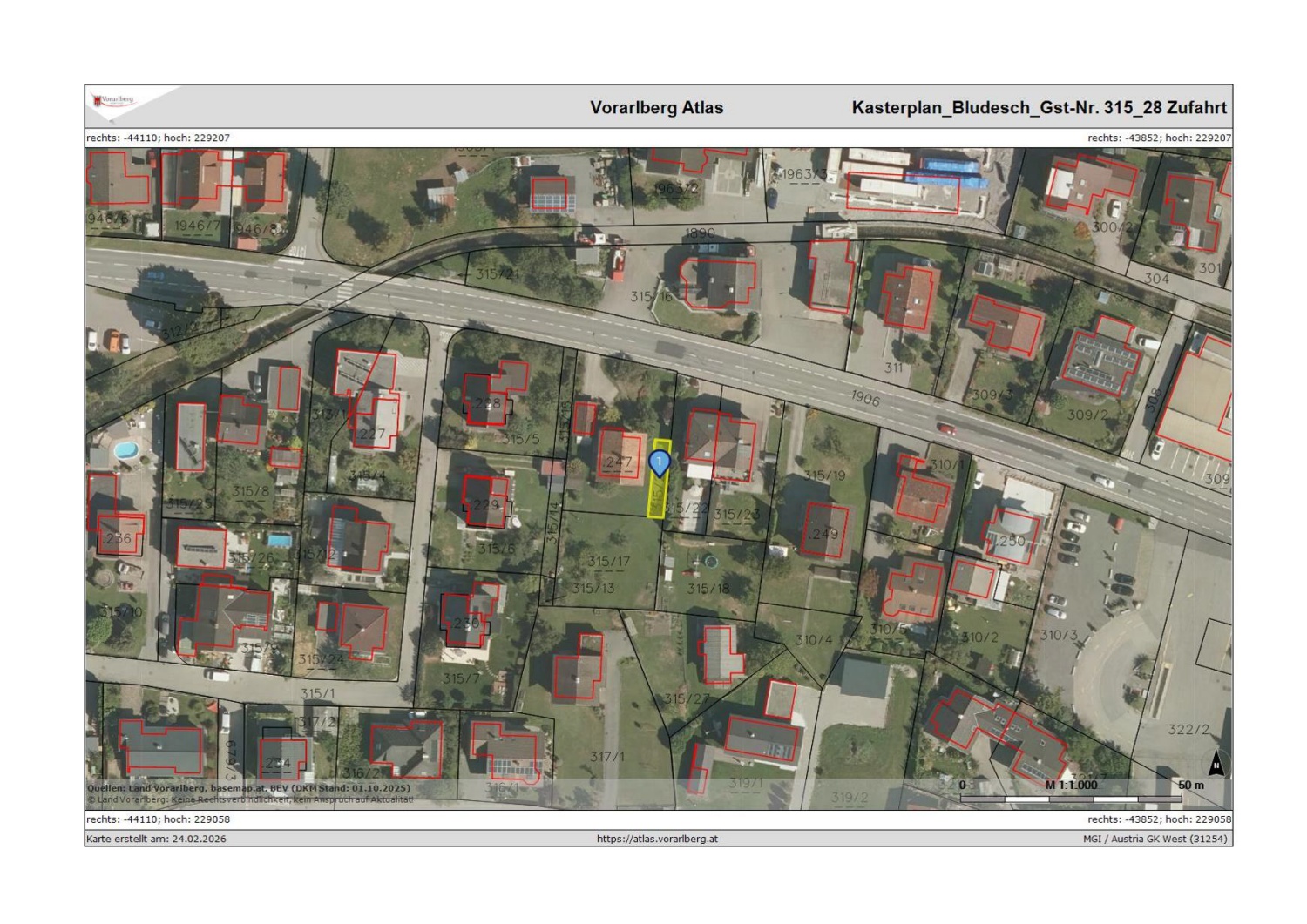Click the M 1:1.000 scale text

(x=1071, y=785)
